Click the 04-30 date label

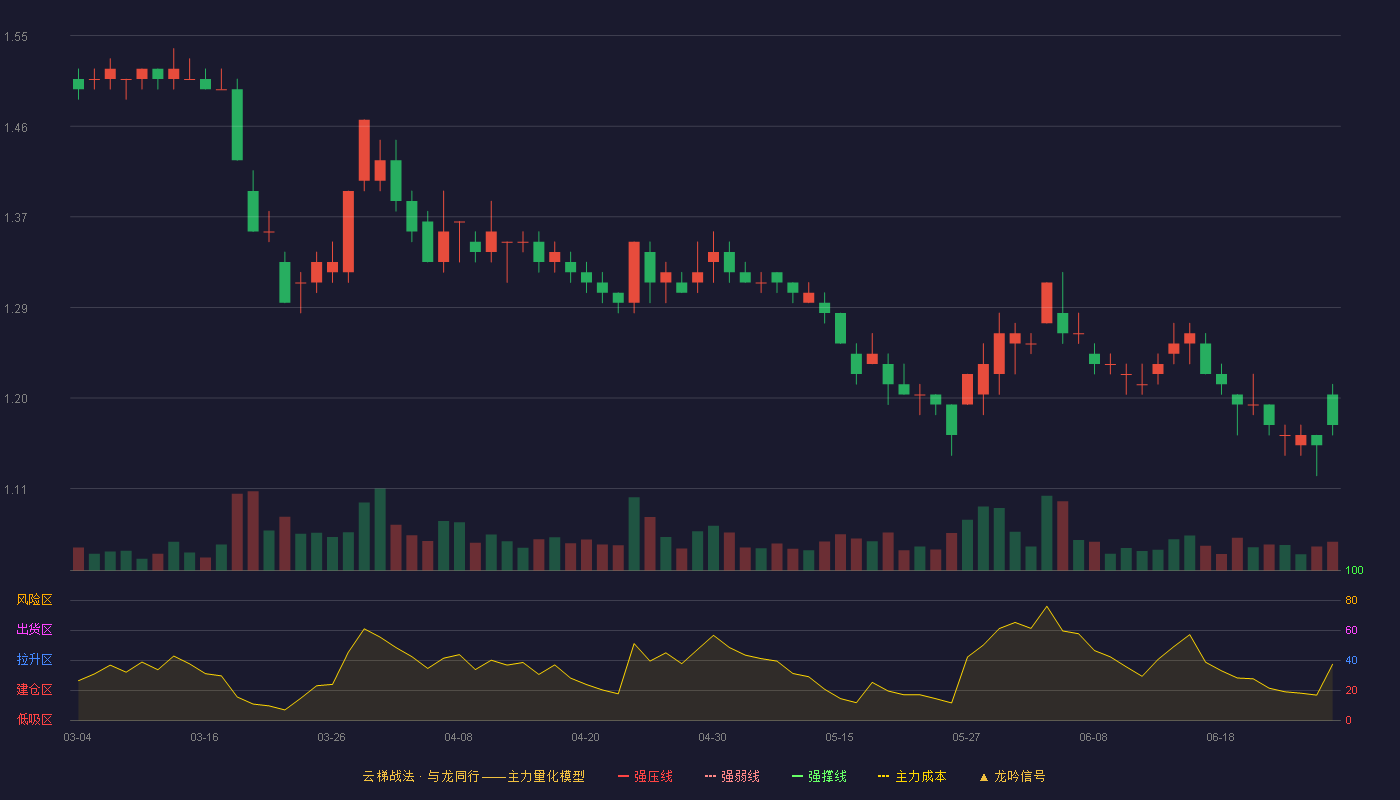712,737
